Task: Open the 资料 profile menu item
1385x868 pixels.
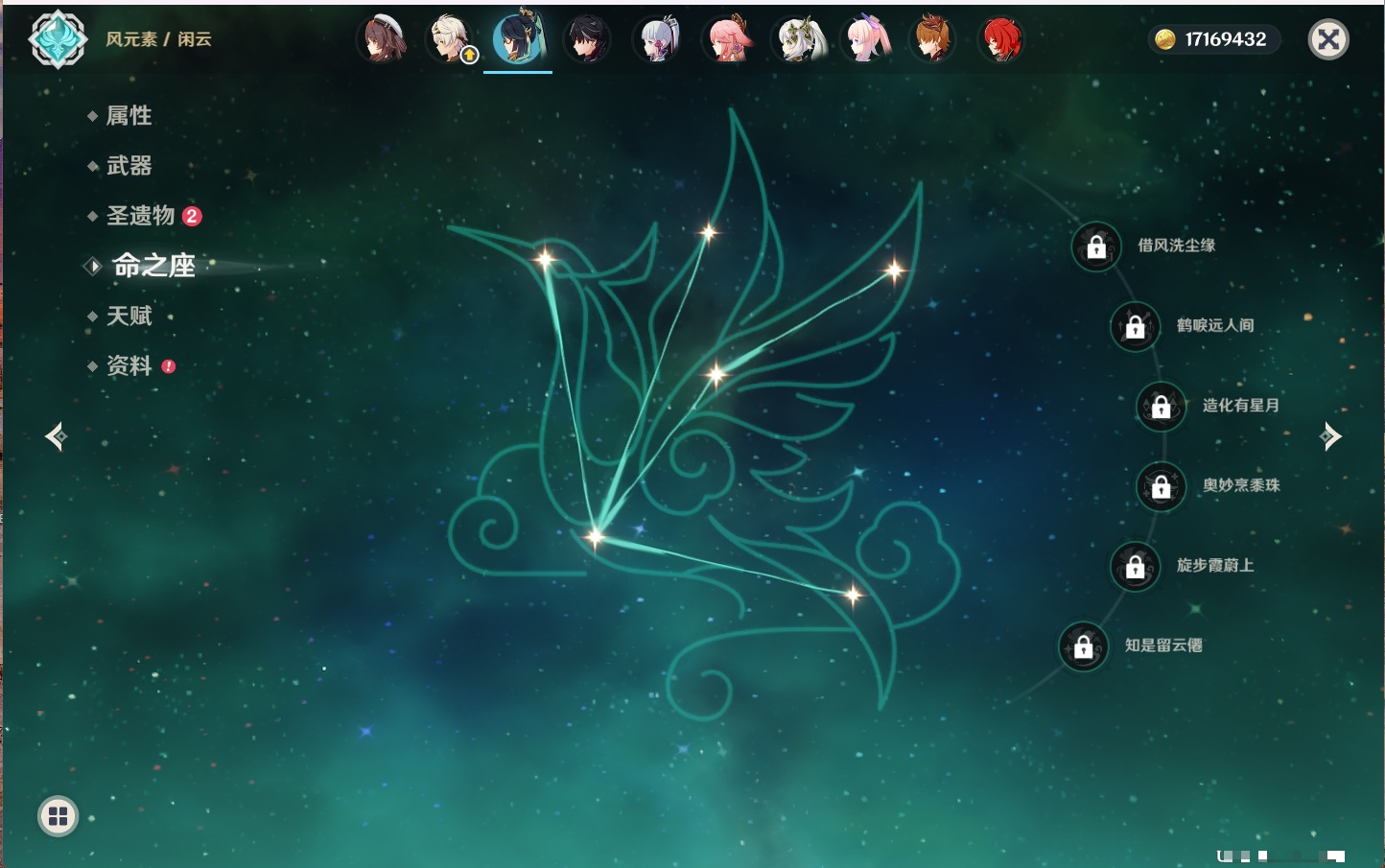Action: pos(129,366)
